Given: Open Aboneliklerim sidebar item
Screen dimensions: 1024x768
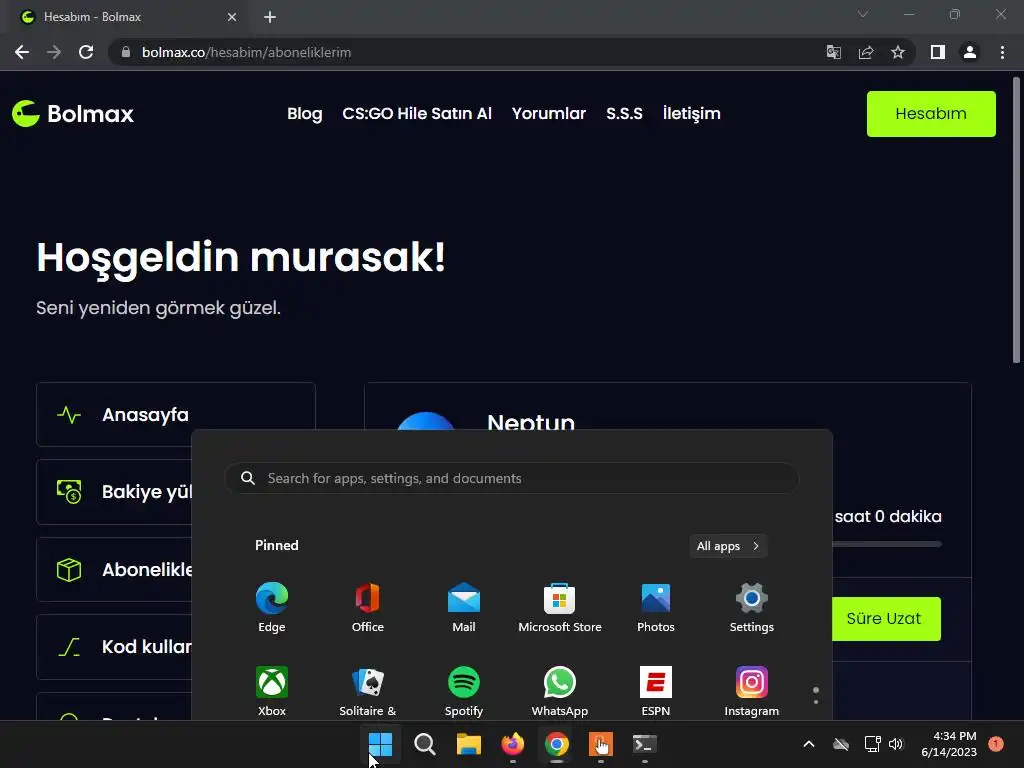Looking at the screenshot, I should click(114, 569).
